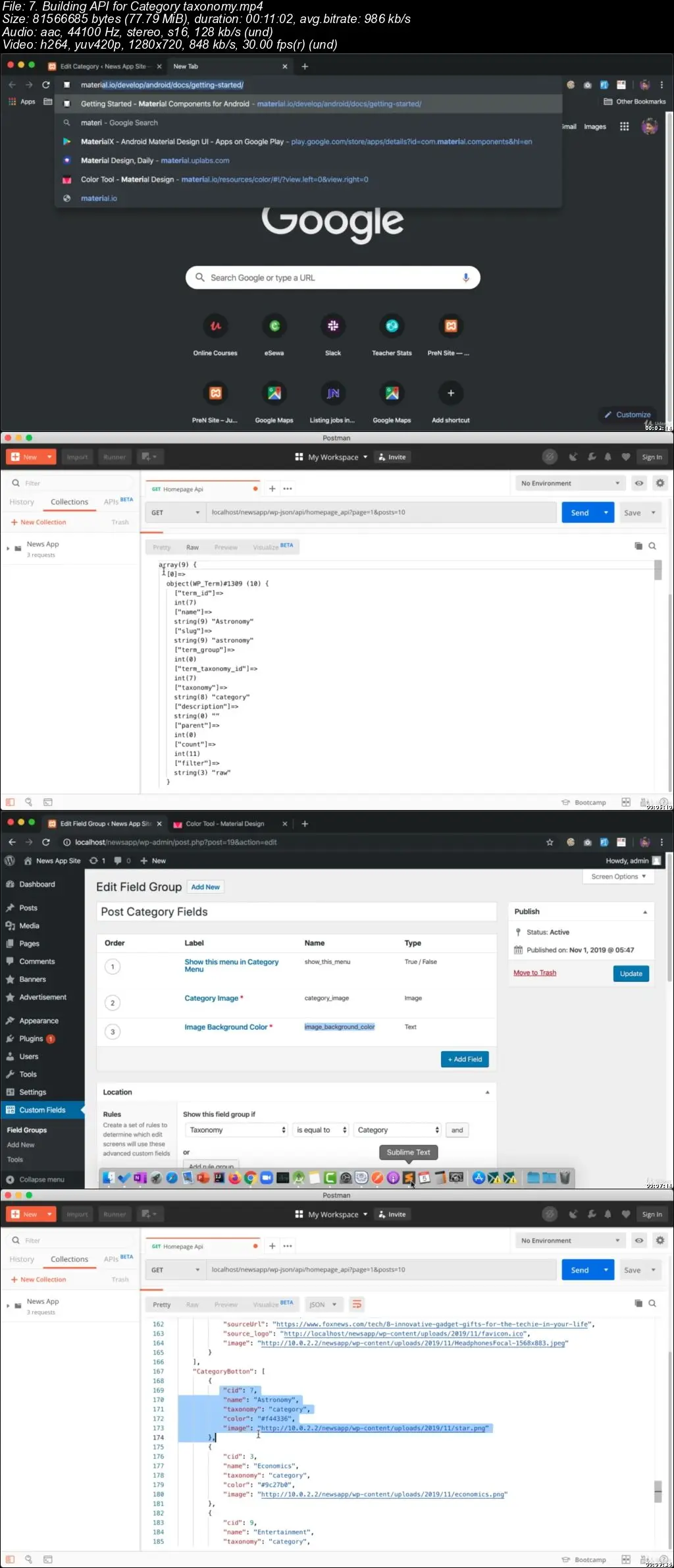Click copy response icon in Postman array-output window
674x1568 pixels.
click(x=638, y=546)
